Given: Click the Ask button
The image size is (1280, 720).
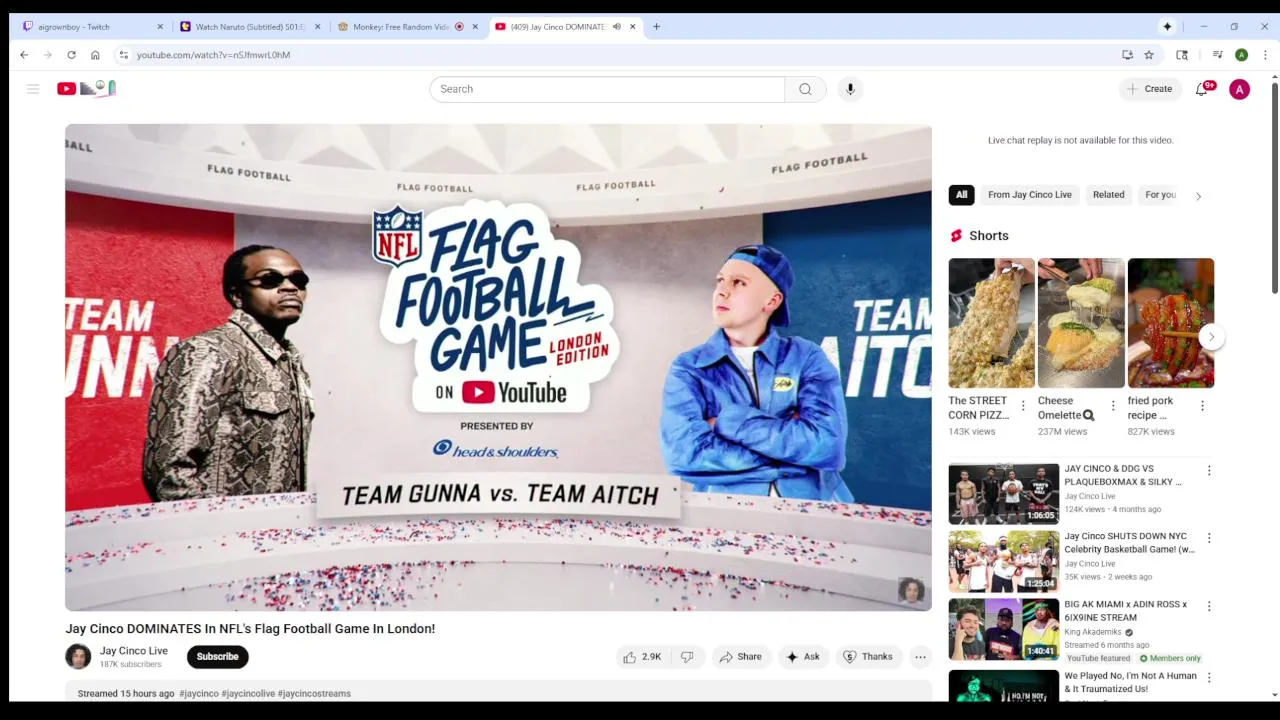Looking at the screenshot, I should coord(803,657).
